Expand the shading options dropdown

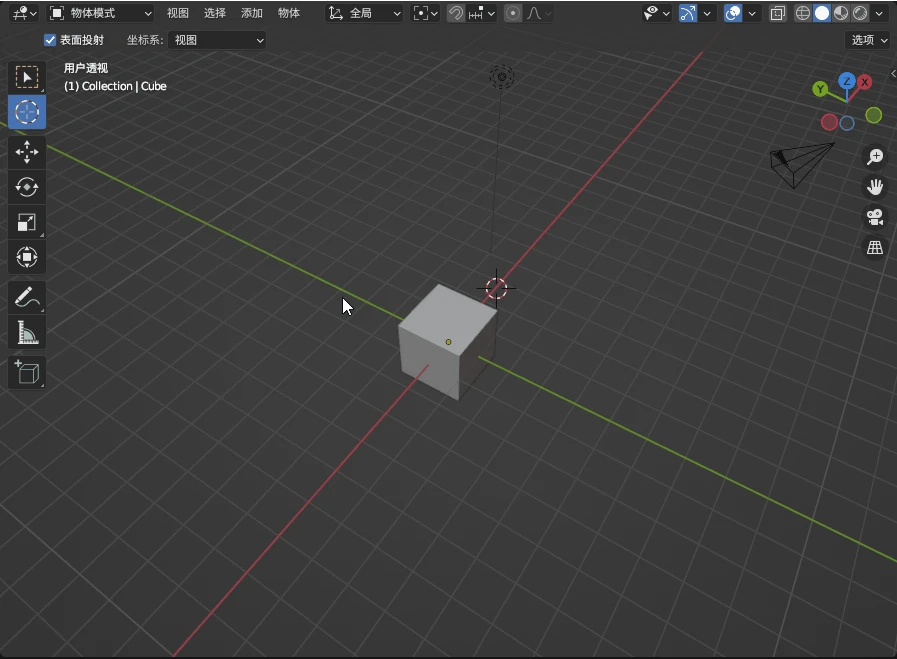(879, 13)
